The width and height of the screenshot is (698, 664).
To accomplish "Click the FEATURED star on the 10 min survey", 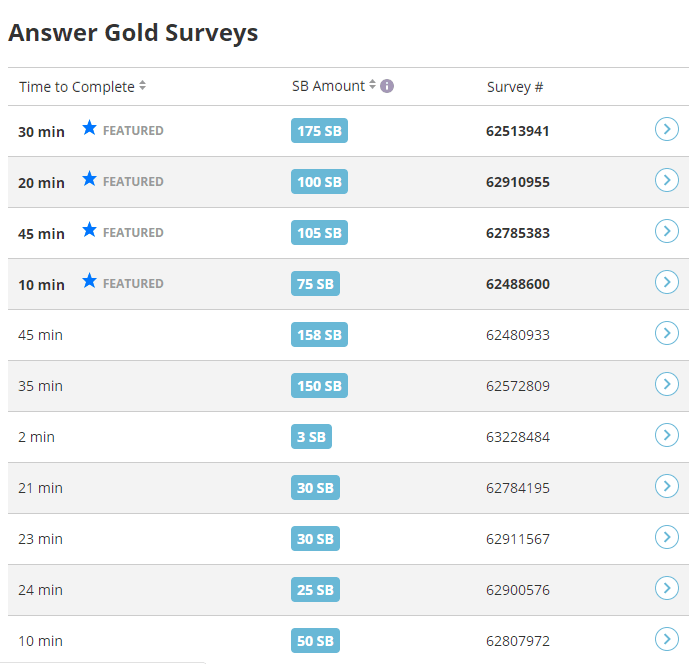I will click(89, 281).
